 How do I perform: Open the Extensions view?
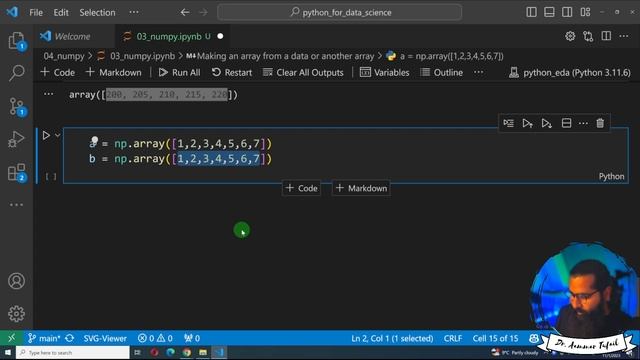[16, 173]
